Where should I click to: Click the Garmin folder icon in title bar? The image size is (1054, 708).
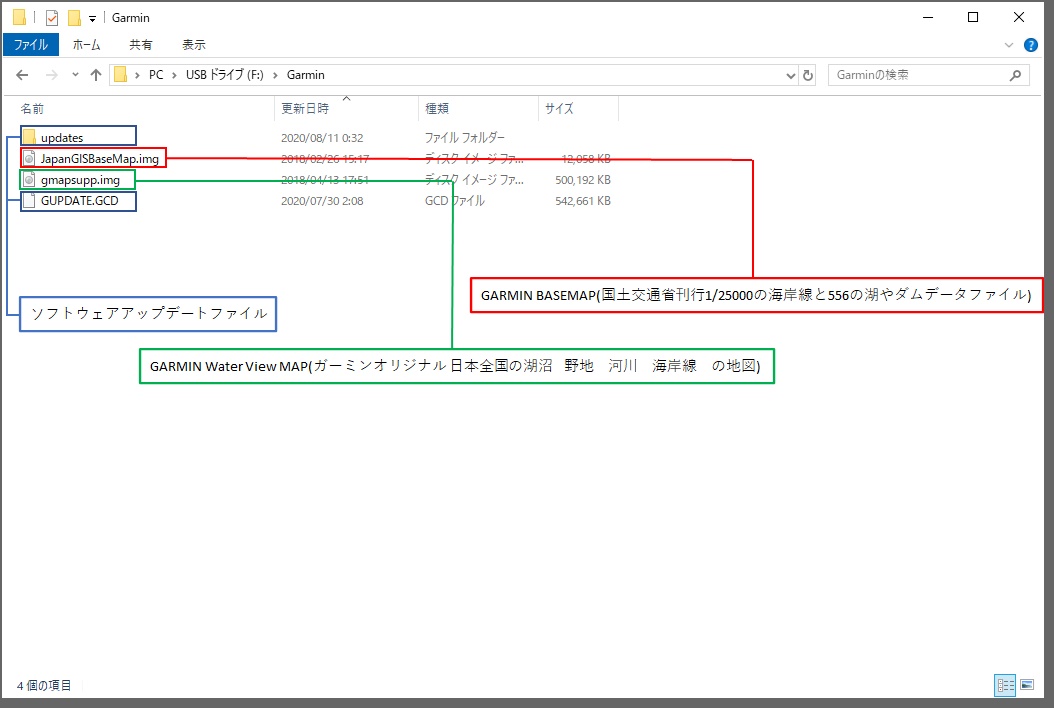(x=19, y=17)
